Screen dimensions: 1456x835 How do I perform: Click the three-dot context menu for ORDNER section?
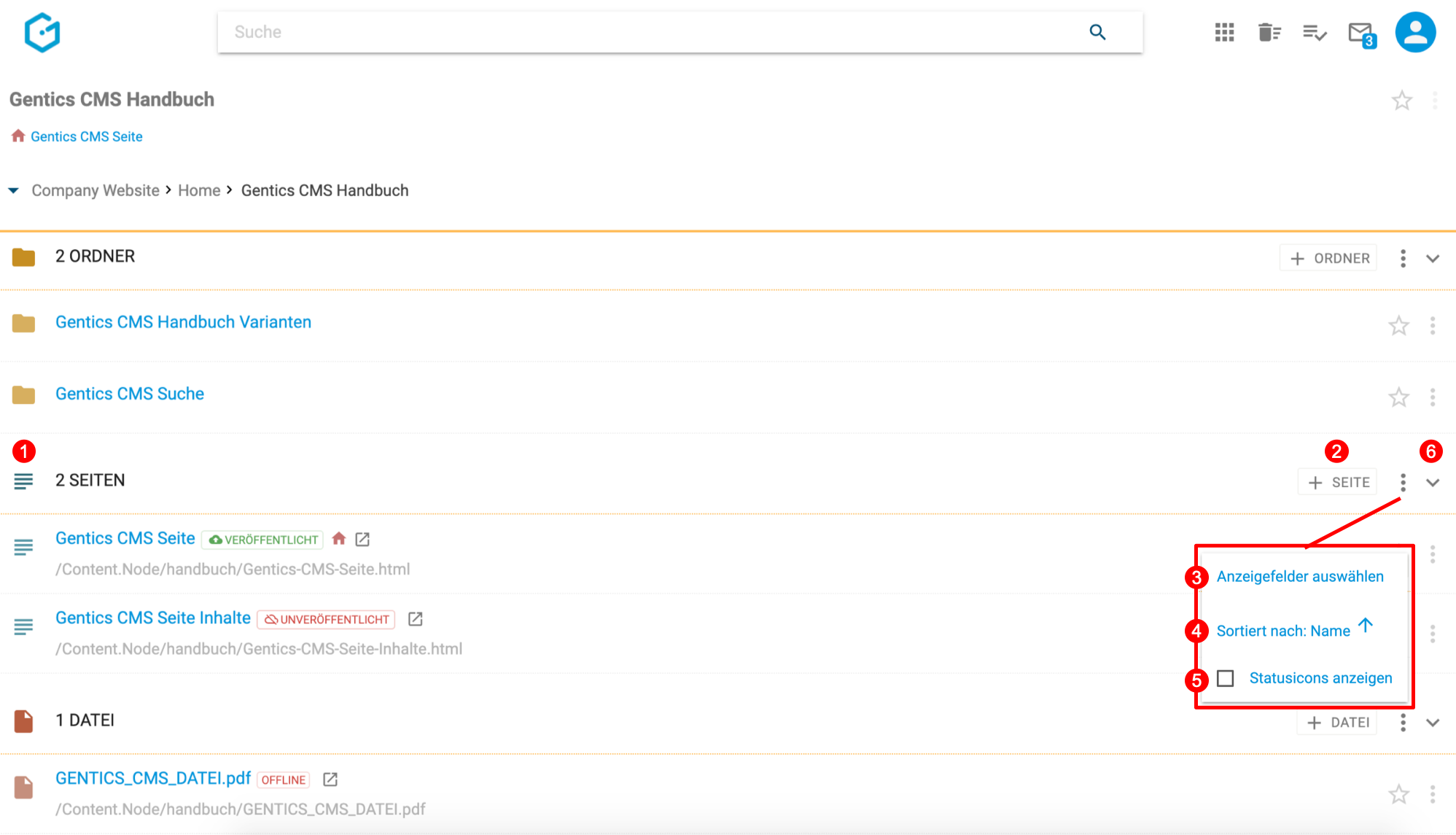(1403, 258)
